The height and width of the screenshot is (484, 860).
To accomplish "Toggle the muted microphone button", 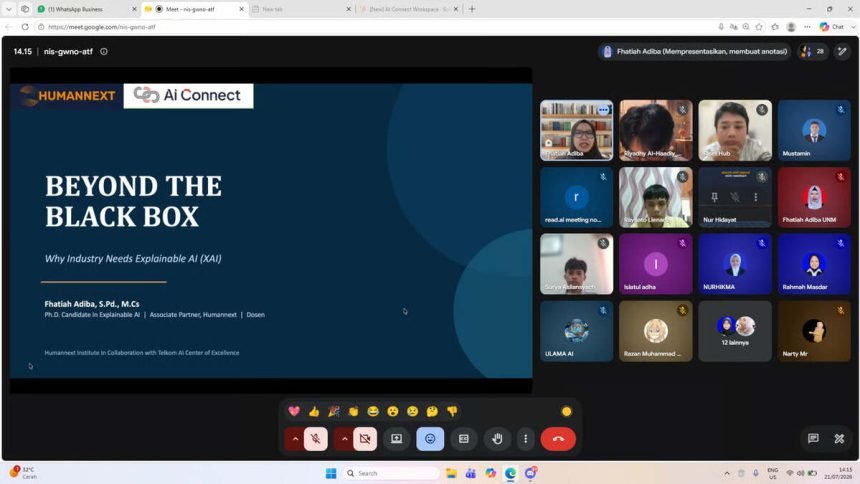I will [x=315, y=439].
